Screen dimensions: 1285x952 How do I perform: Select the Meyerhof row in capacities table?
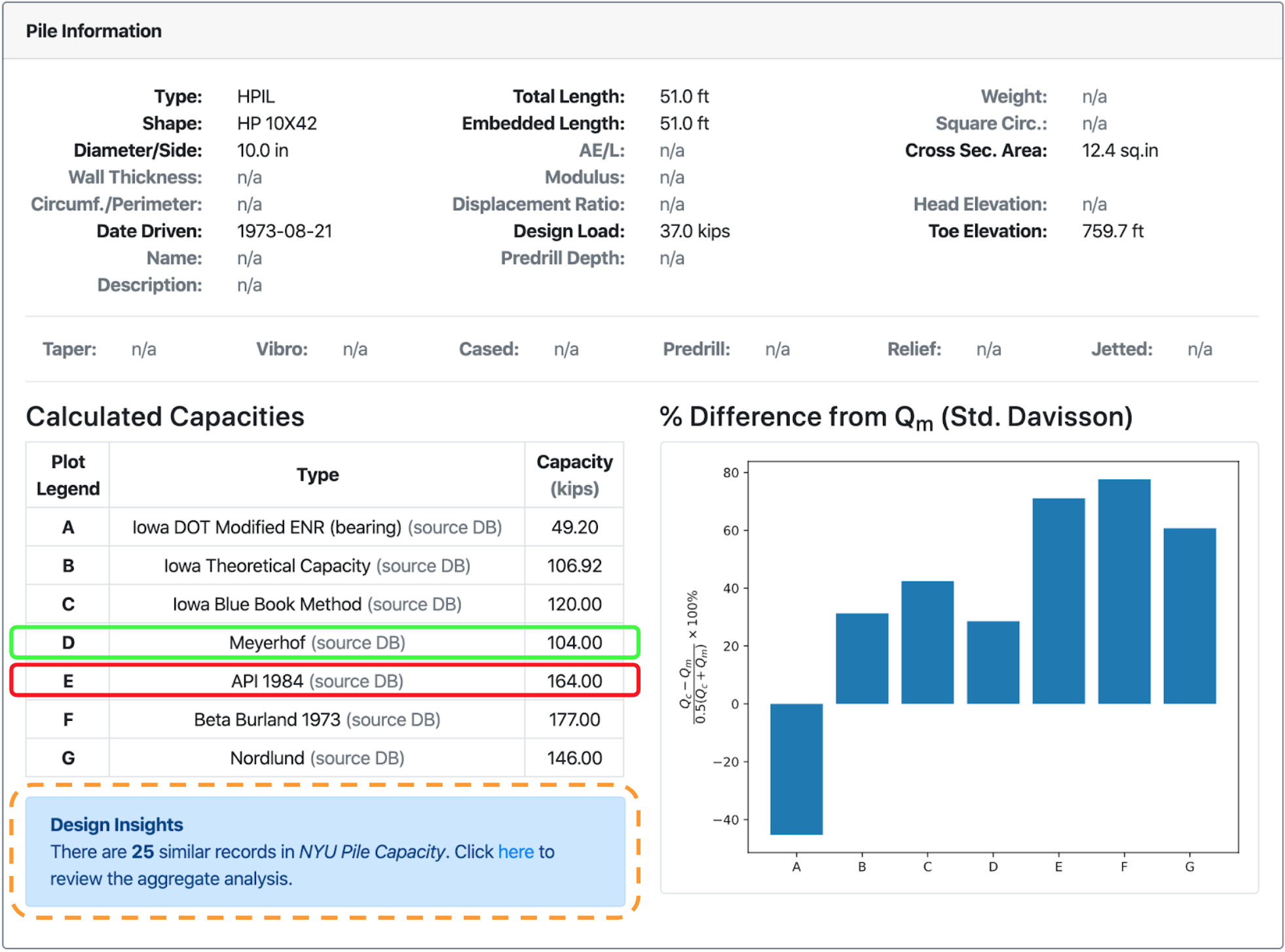tap(325, 642)
